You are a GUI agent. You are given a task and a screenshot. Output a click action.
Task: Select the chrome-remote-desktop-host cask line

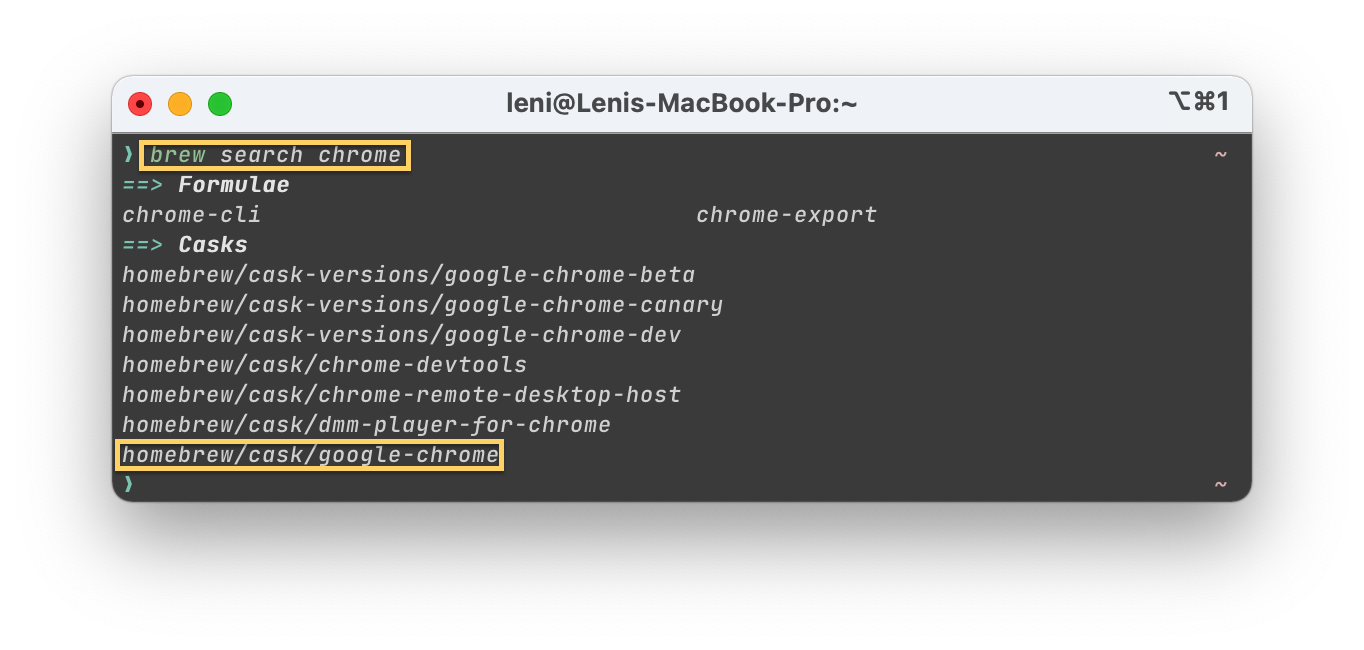(402, 395)
